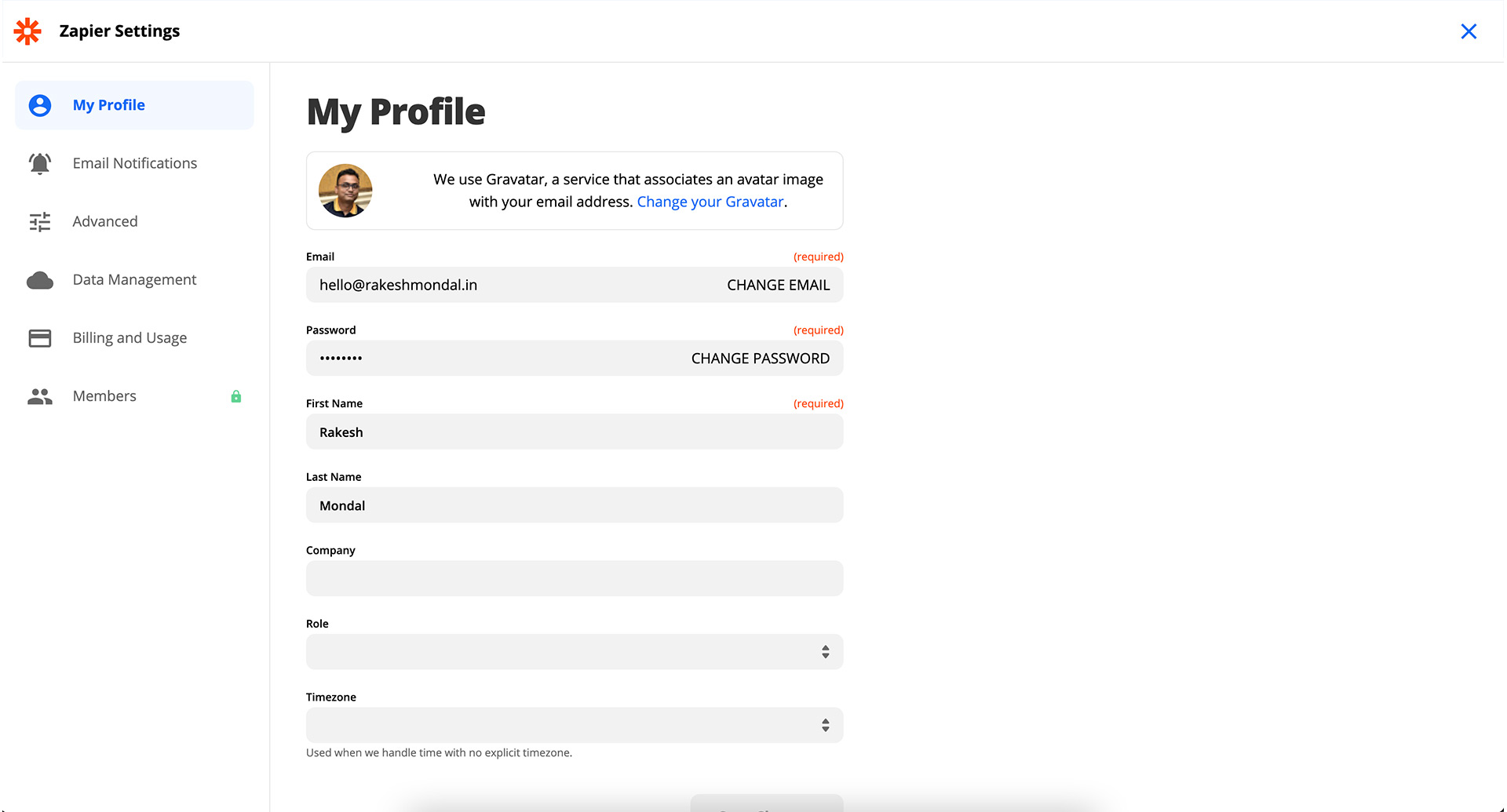Viewport: 1507px width, 812px height.
Task: Click the Billing and Usage card icon
Action: [40, 338]
